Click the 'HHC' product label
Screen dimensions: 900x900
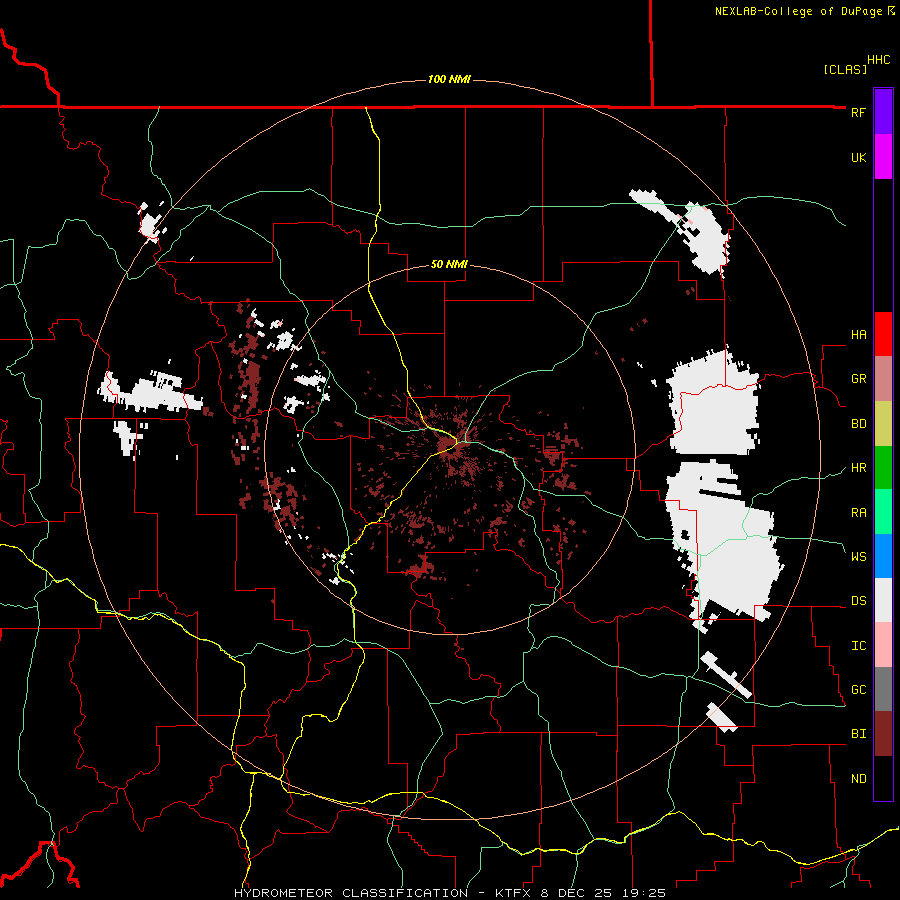point(878,60)
